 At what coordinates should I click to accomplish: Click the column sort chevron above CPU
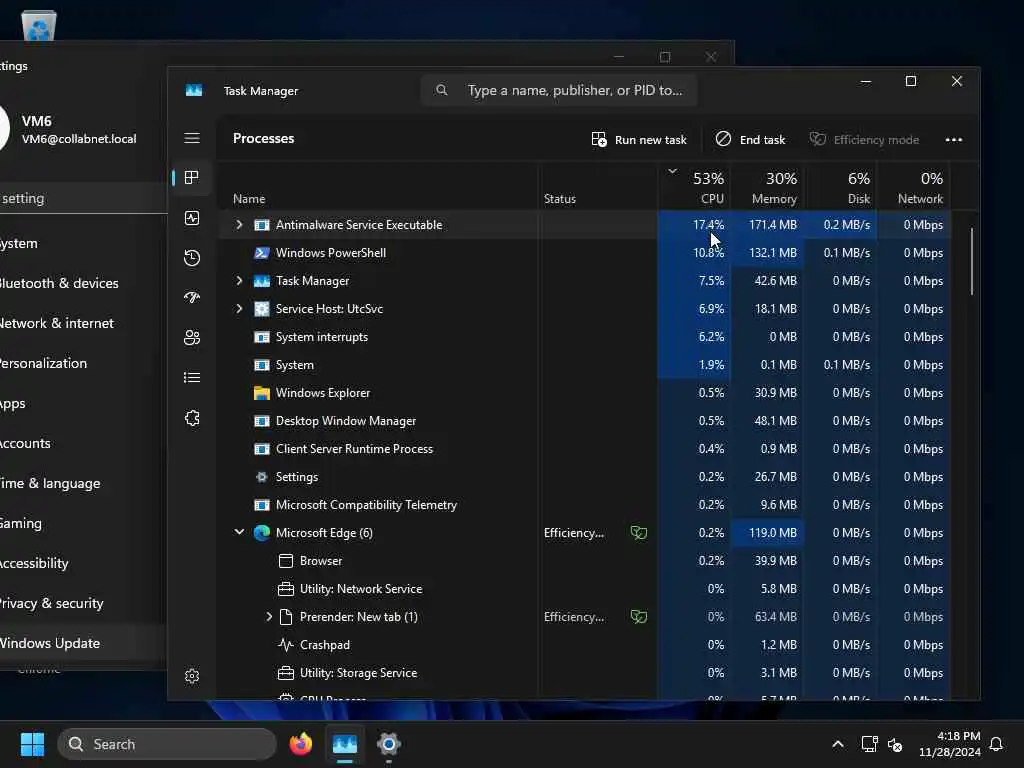tap(672, 172)
